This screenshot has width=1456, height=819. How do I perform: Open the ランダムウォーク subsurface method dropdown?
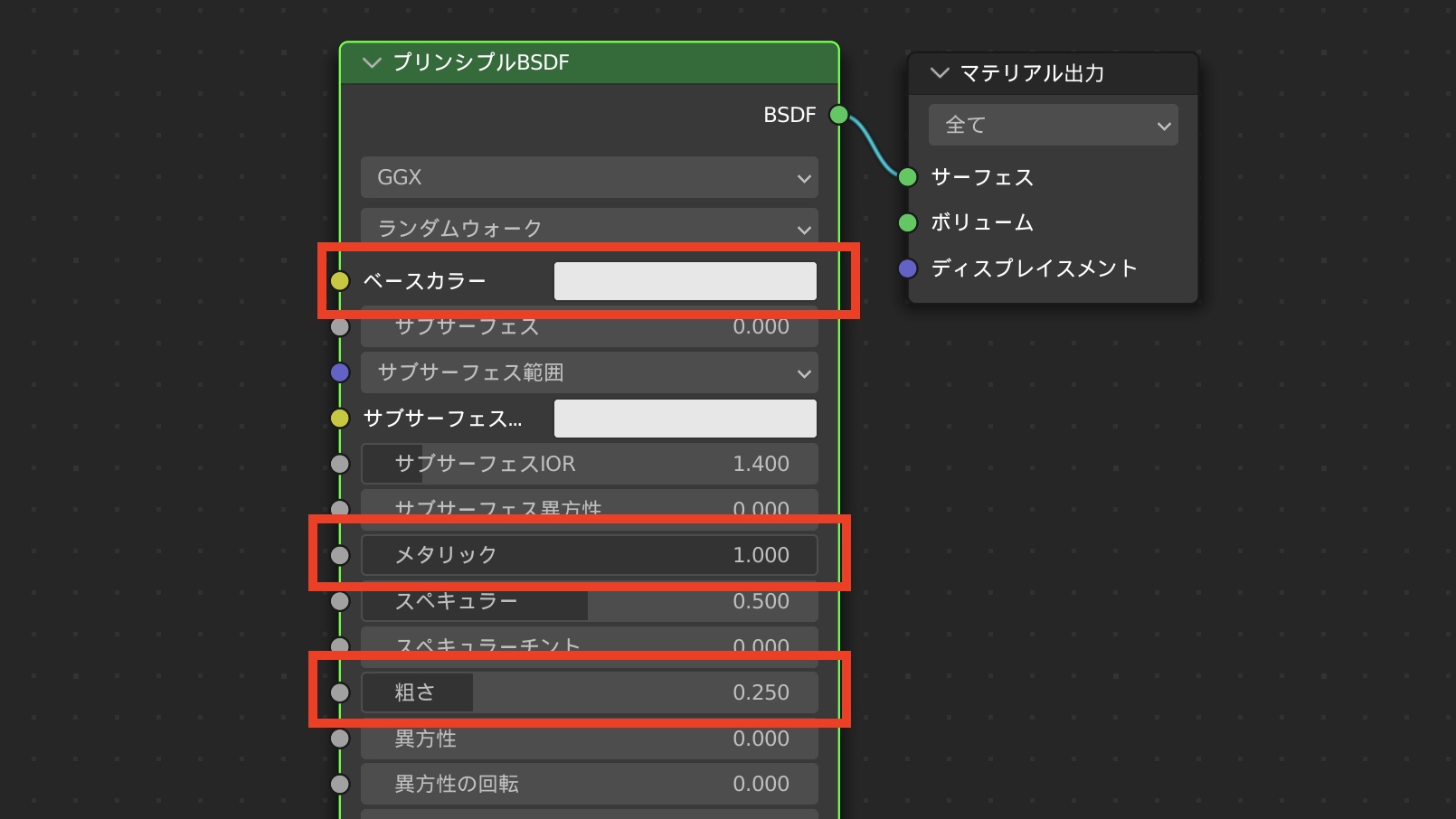tap(589, 228)
